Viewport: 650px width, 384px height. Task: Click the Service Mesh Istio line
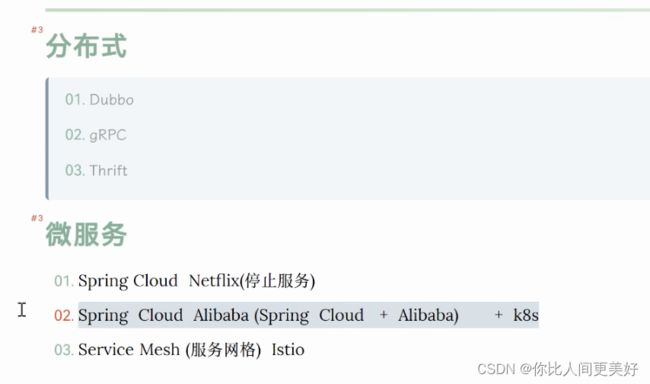coord(179,350)
